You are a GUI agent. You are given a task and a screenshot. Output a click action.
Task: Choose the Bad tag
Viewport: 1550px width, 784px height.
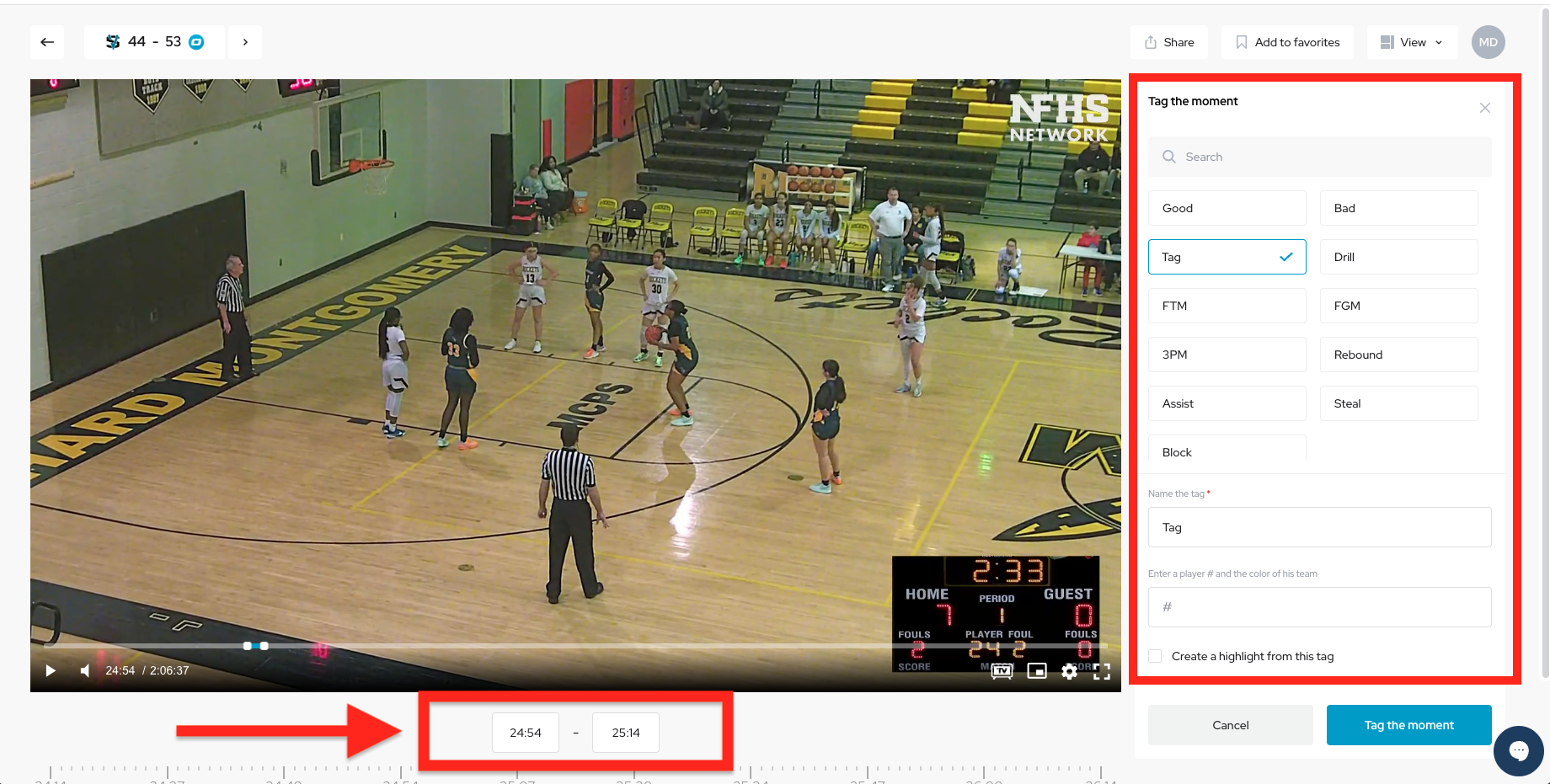click(1398, 208)
